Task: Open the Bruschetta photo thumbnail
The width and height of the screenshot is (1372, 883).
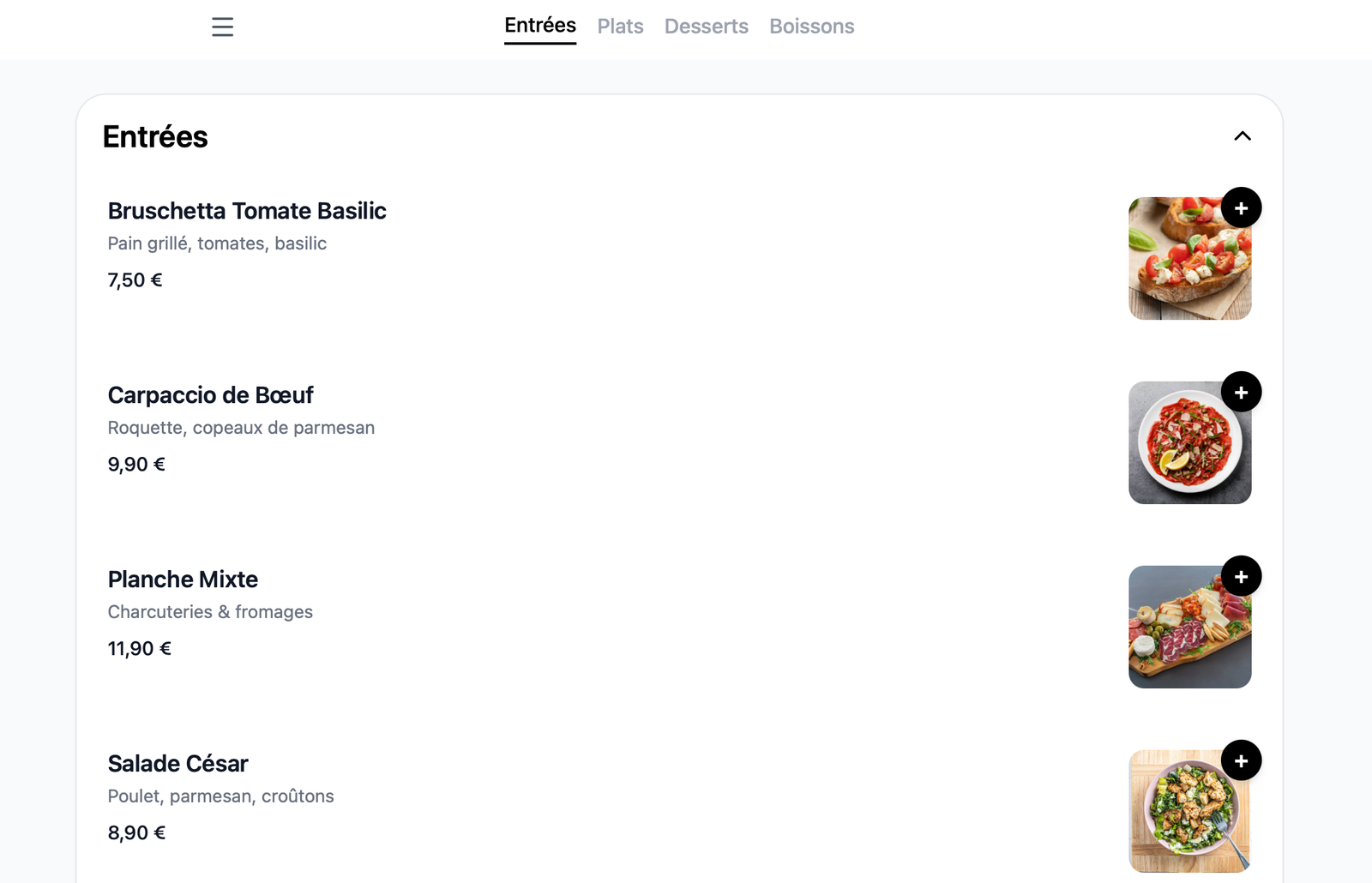Action: [x=1183, y=266]
